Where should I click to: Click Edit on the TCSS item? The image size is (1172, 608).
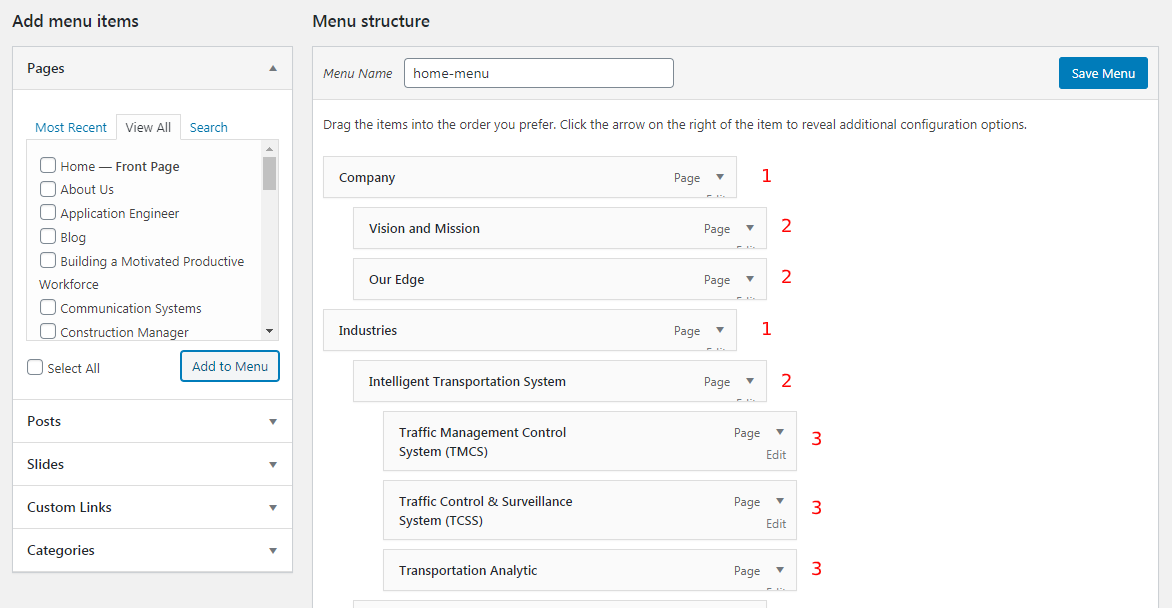776,523
